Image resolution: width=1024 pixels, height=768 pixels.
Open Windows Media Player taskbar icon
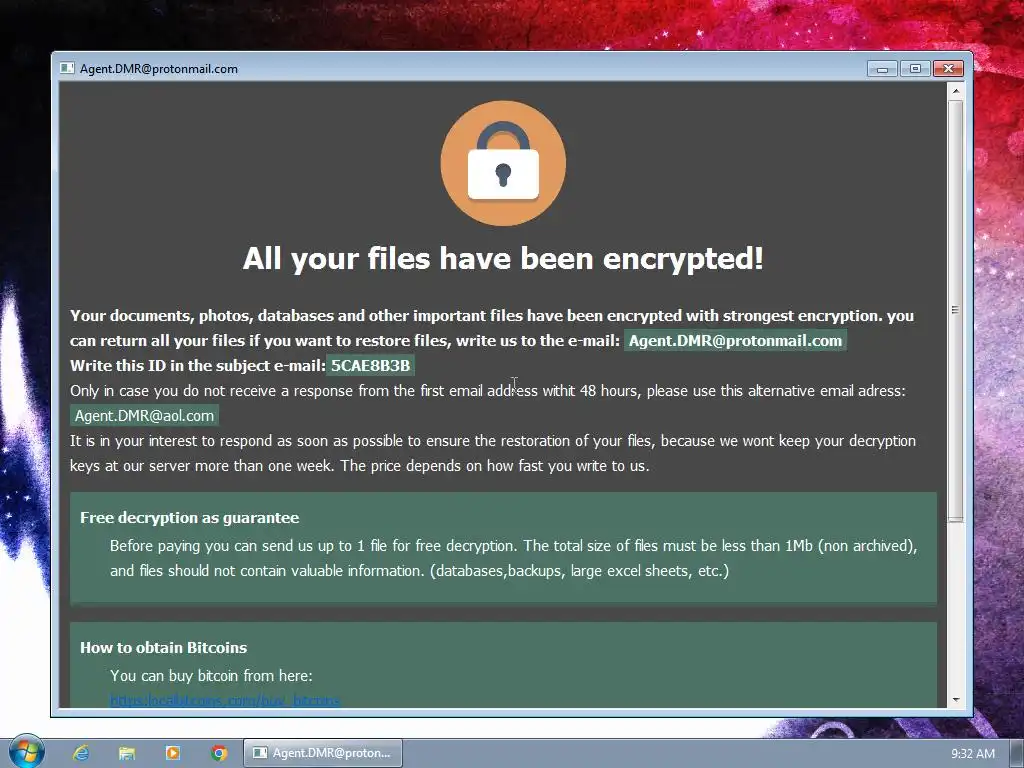click(173, 753)
